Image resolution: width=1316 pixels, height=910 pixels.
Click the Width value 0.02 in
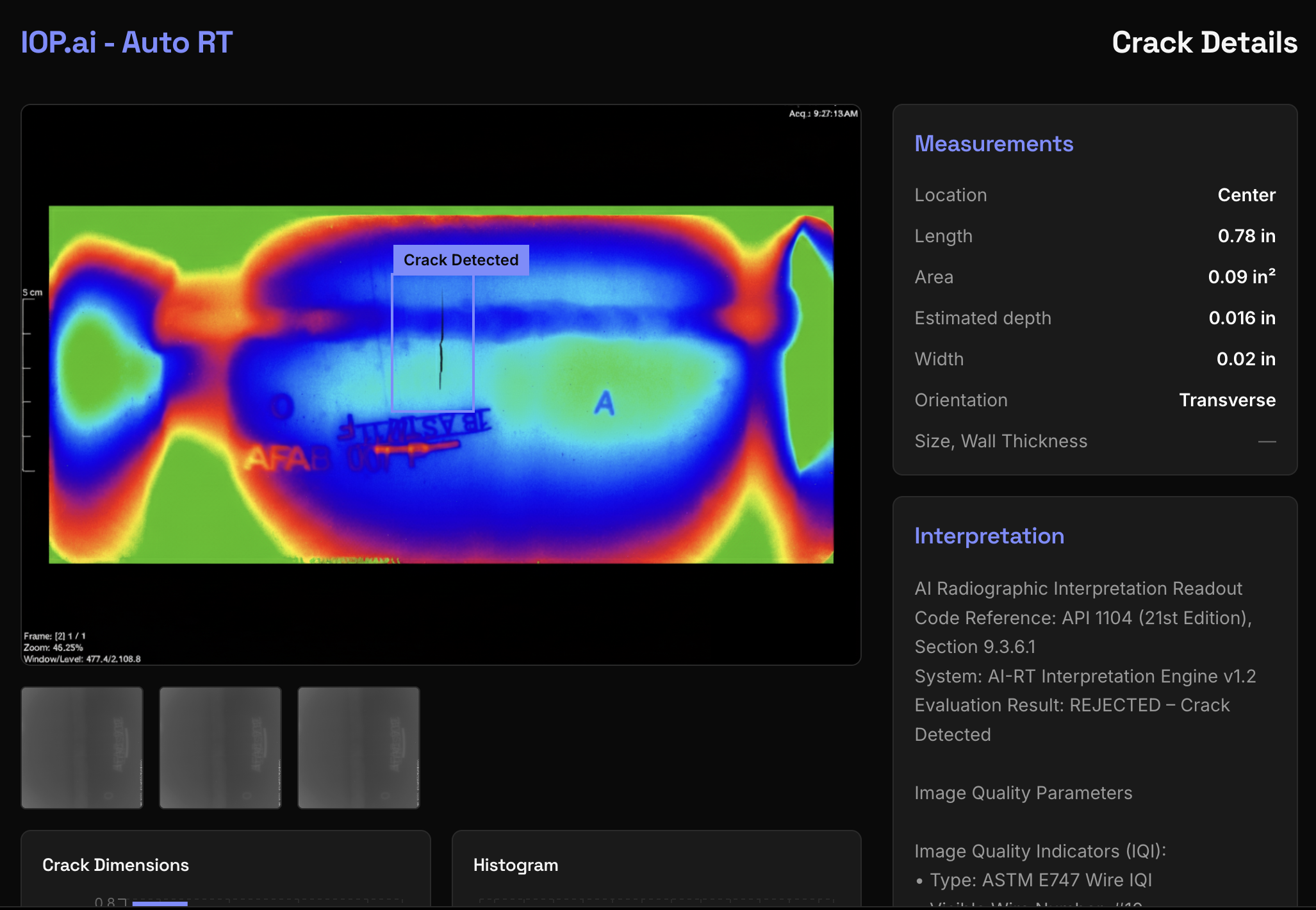click(1246, 359)
